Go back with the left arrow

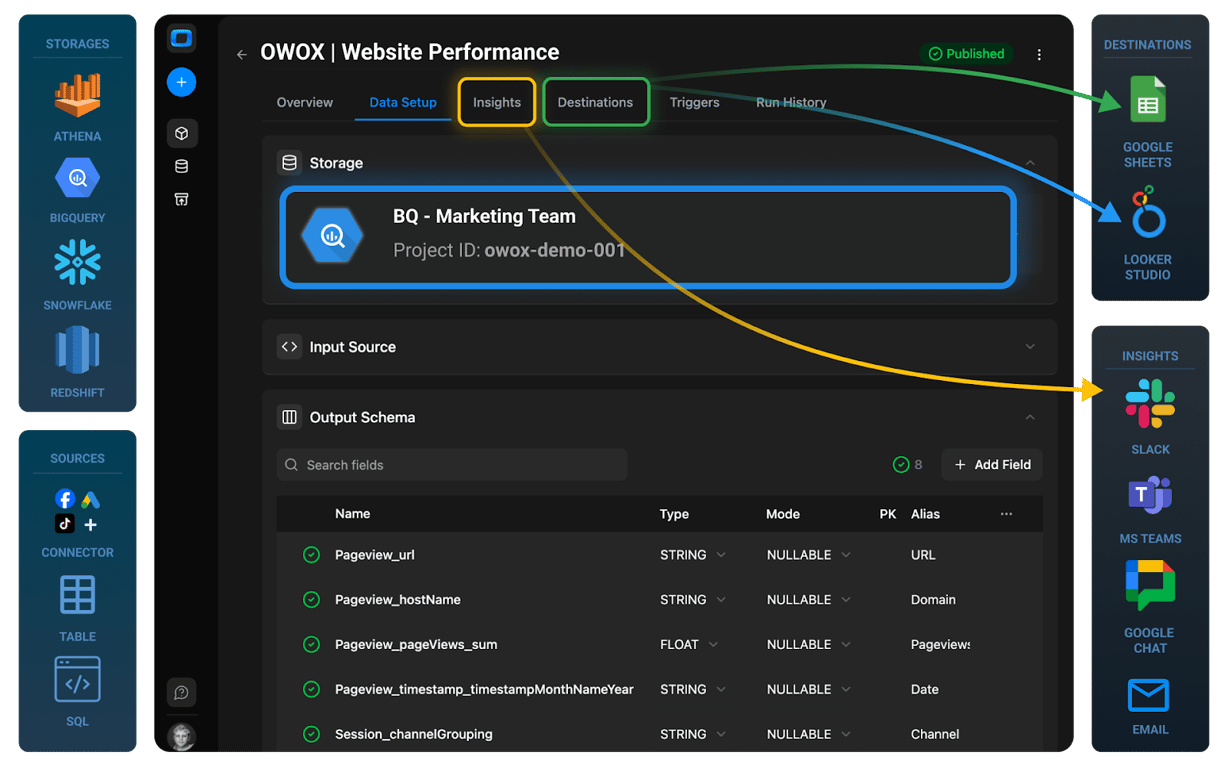[241, 54]
